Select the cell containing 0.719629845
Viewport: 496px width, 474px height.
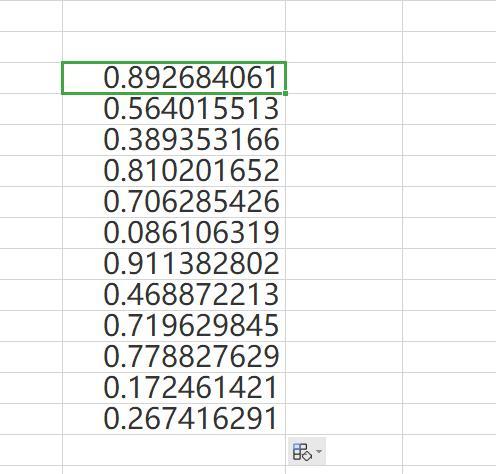point(174,326)
